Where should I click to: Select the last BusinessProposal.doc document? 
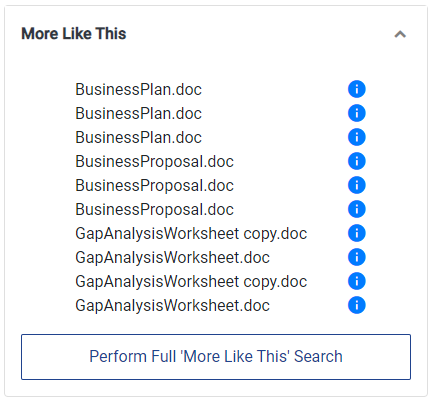point(154,210)
